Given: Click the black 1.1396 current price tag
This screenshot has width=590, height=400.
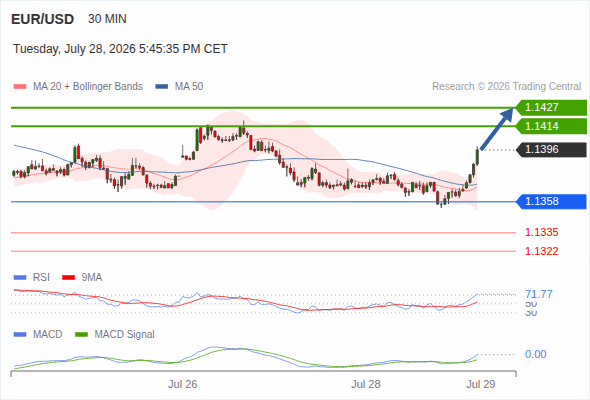Looking at the screenshot, I should [x=551, y=150].
